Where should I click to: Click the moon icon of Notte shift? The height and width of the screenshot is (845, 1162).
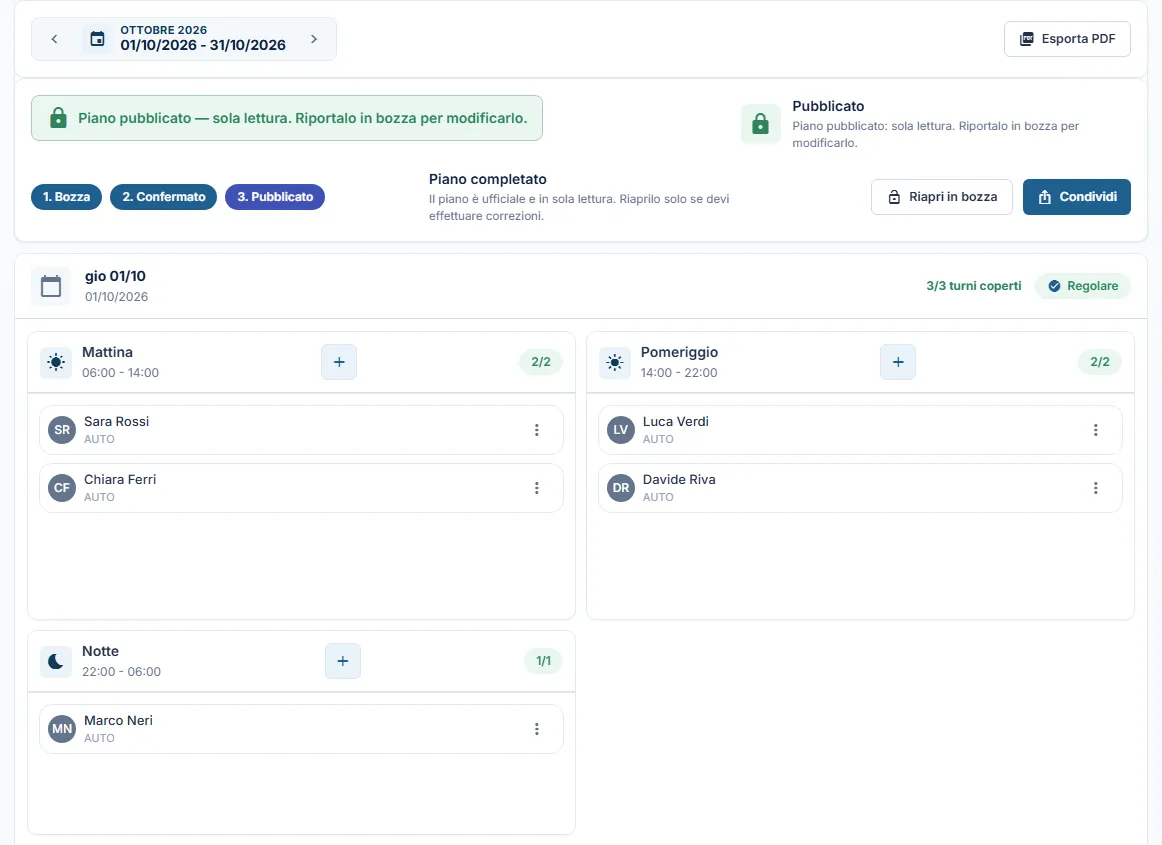pos(56,661)
